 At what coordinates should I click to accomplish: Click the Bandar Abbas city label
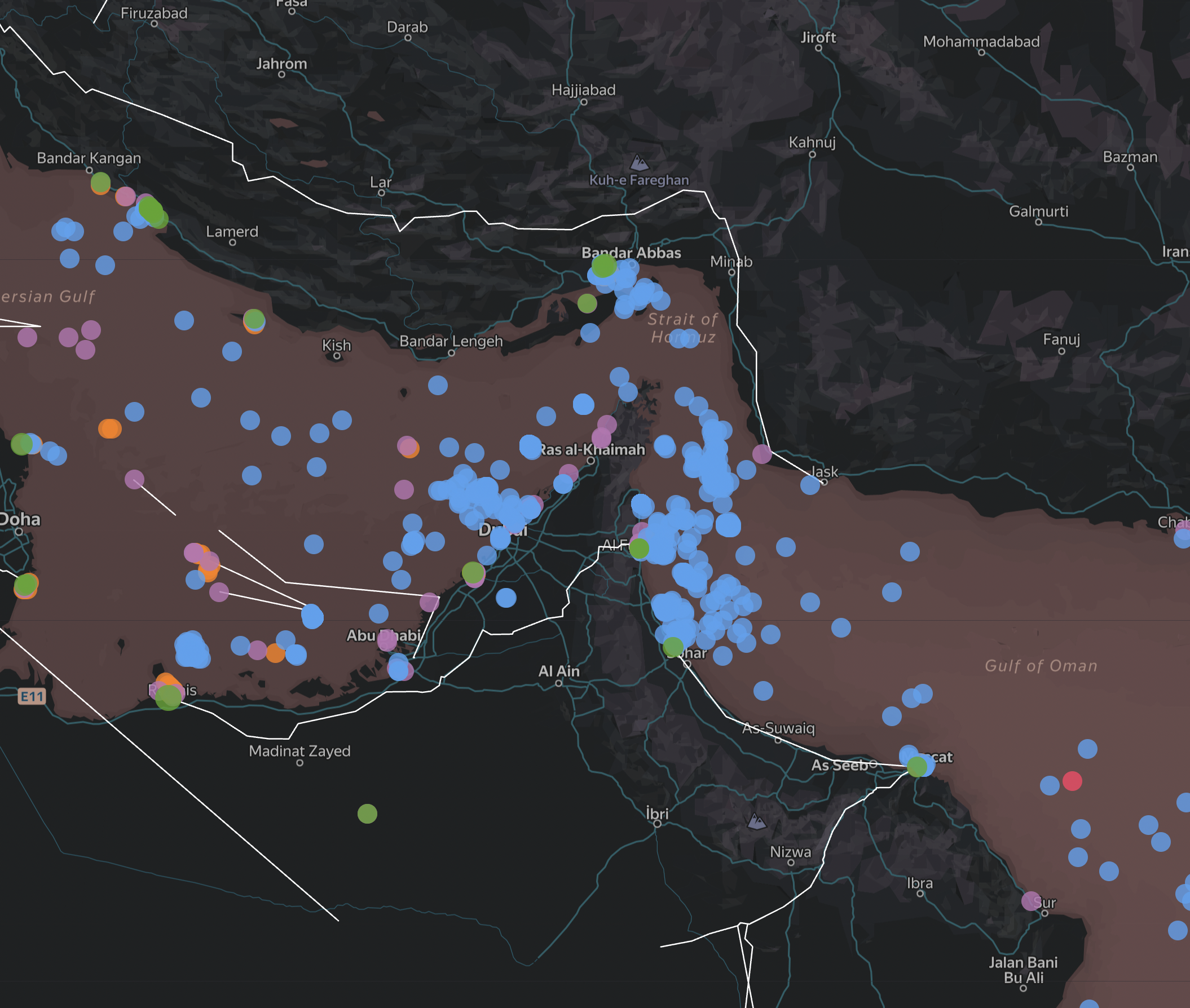(x=631, y=253)
